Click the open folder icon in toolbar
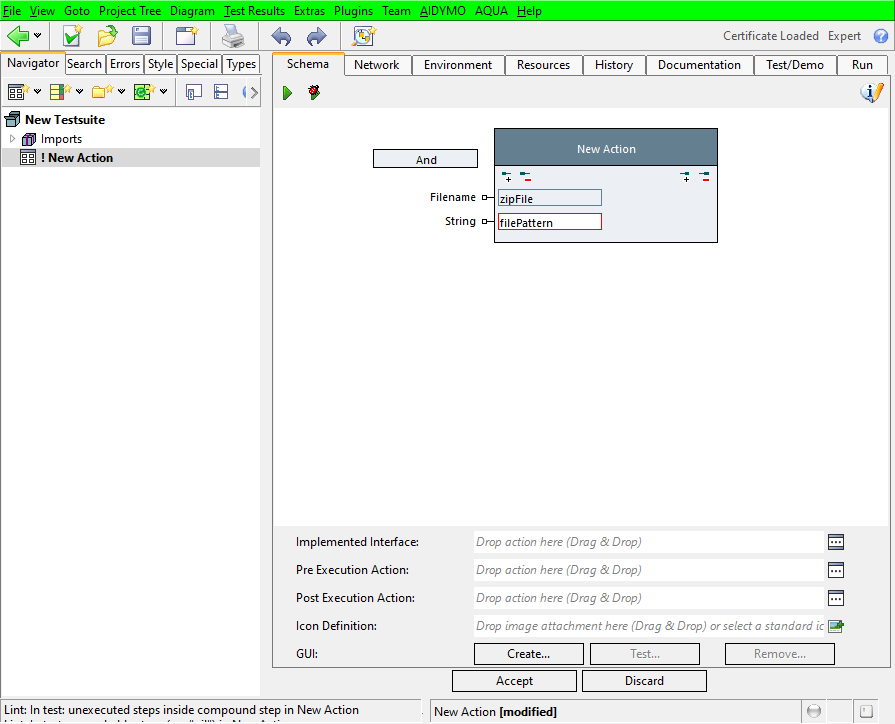 tap(107, 36)
